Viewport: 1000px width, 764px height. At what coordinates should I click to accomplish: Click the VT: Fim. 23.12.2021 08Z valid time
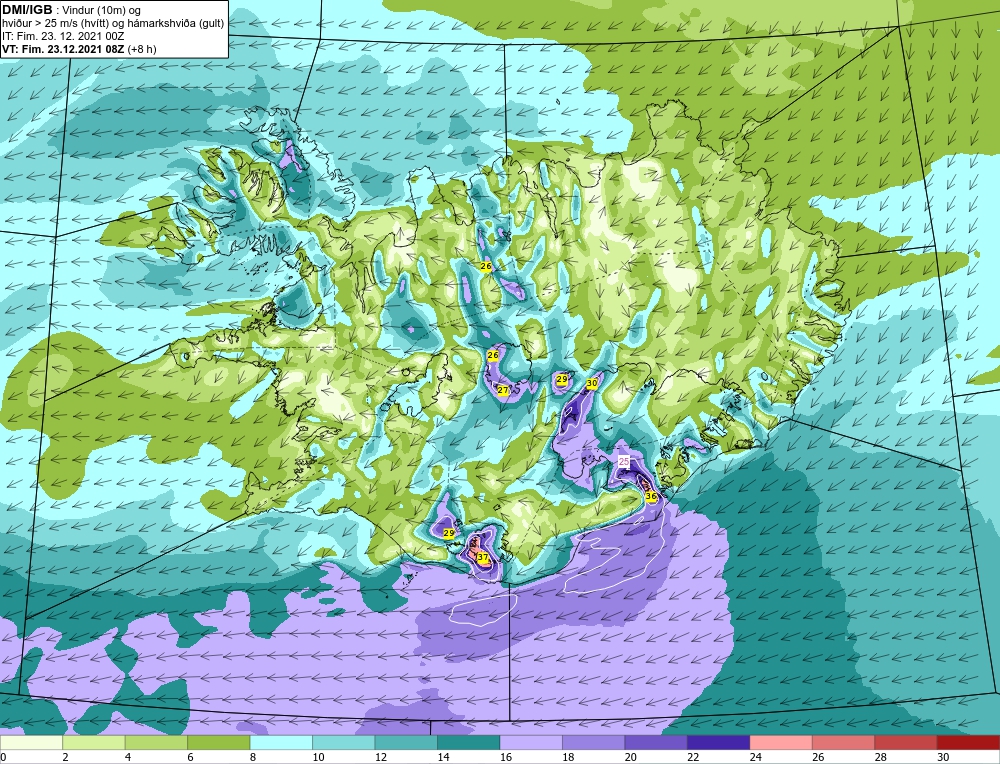tap(63, 49)
